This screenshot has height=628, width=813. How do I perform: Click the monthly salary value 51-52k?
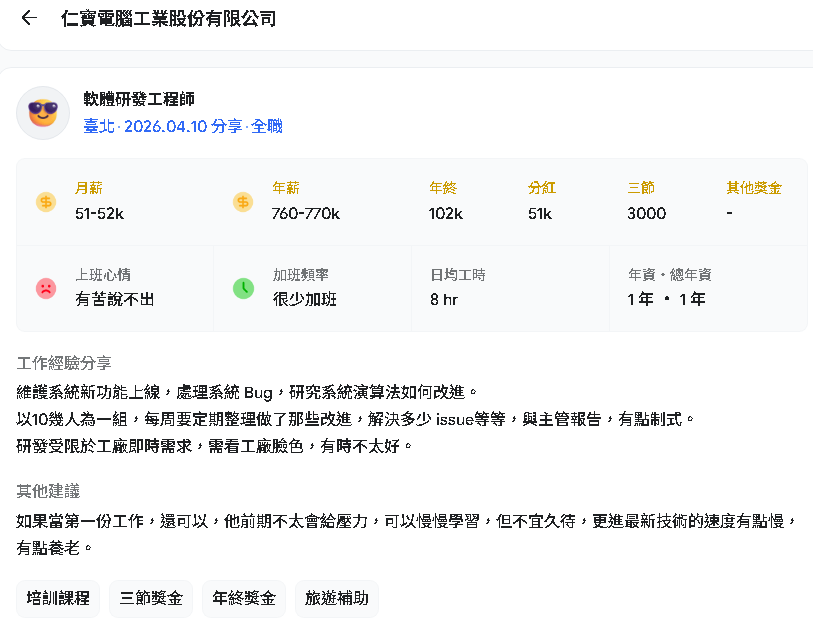[100, 214]
